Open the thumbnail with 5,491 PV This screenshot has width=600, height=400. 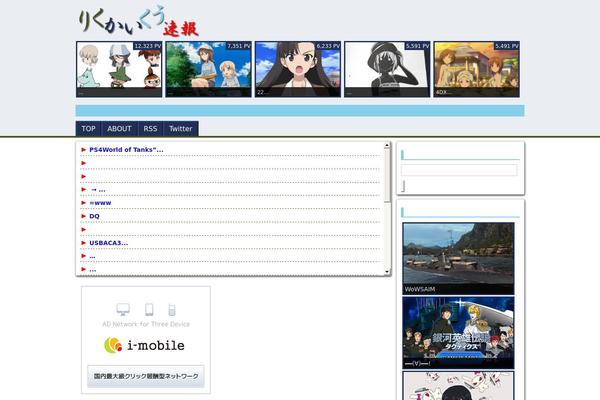(476, 69)
